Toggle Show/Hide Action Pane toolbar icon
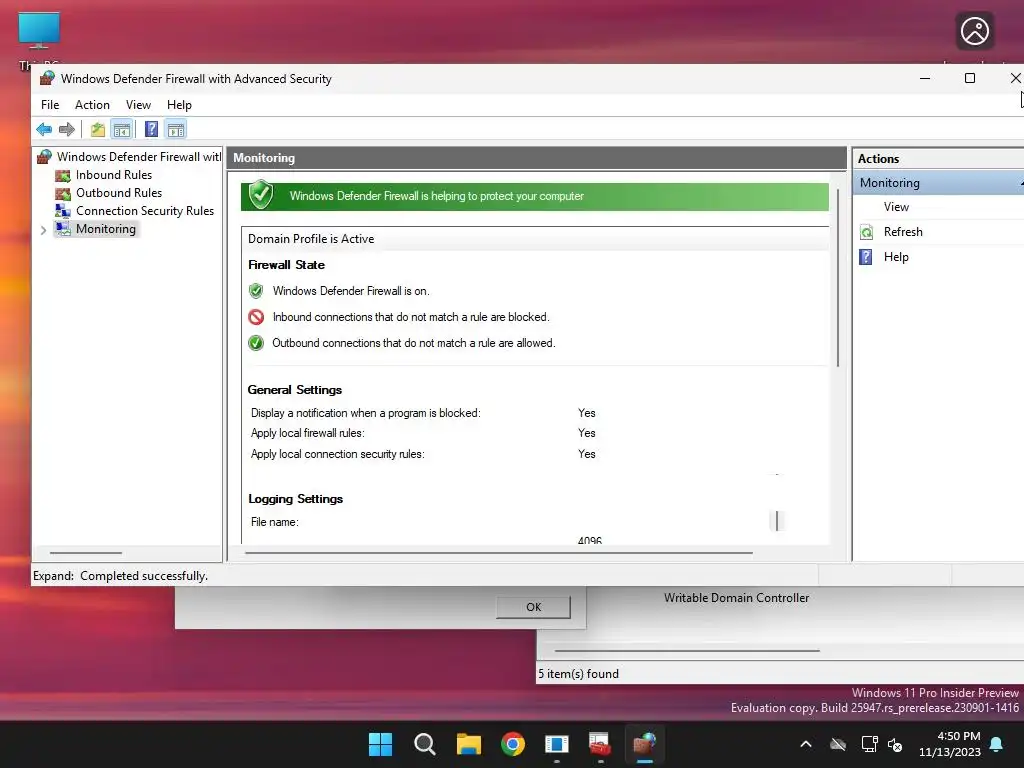 (x=176, y=129)
